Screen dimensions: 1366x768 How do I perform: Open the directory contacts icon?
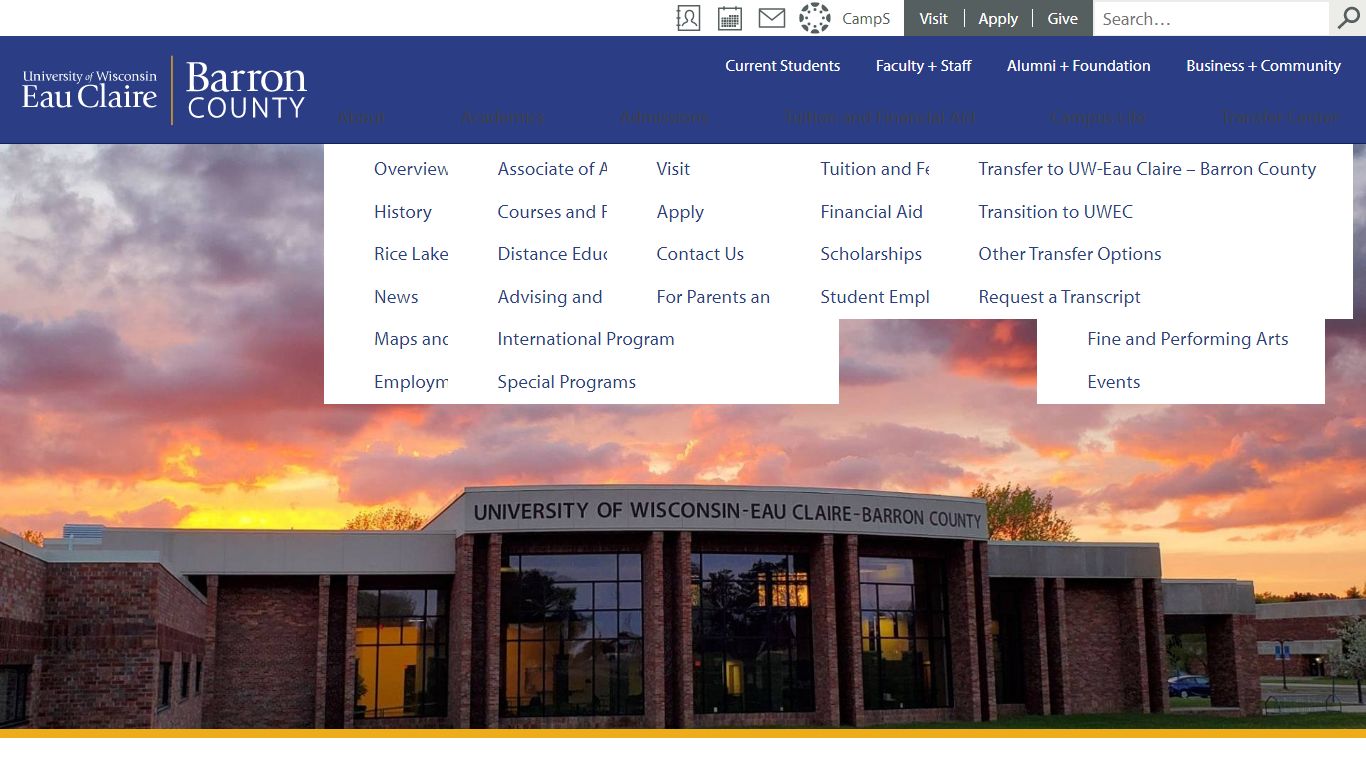tap(688, 18)
